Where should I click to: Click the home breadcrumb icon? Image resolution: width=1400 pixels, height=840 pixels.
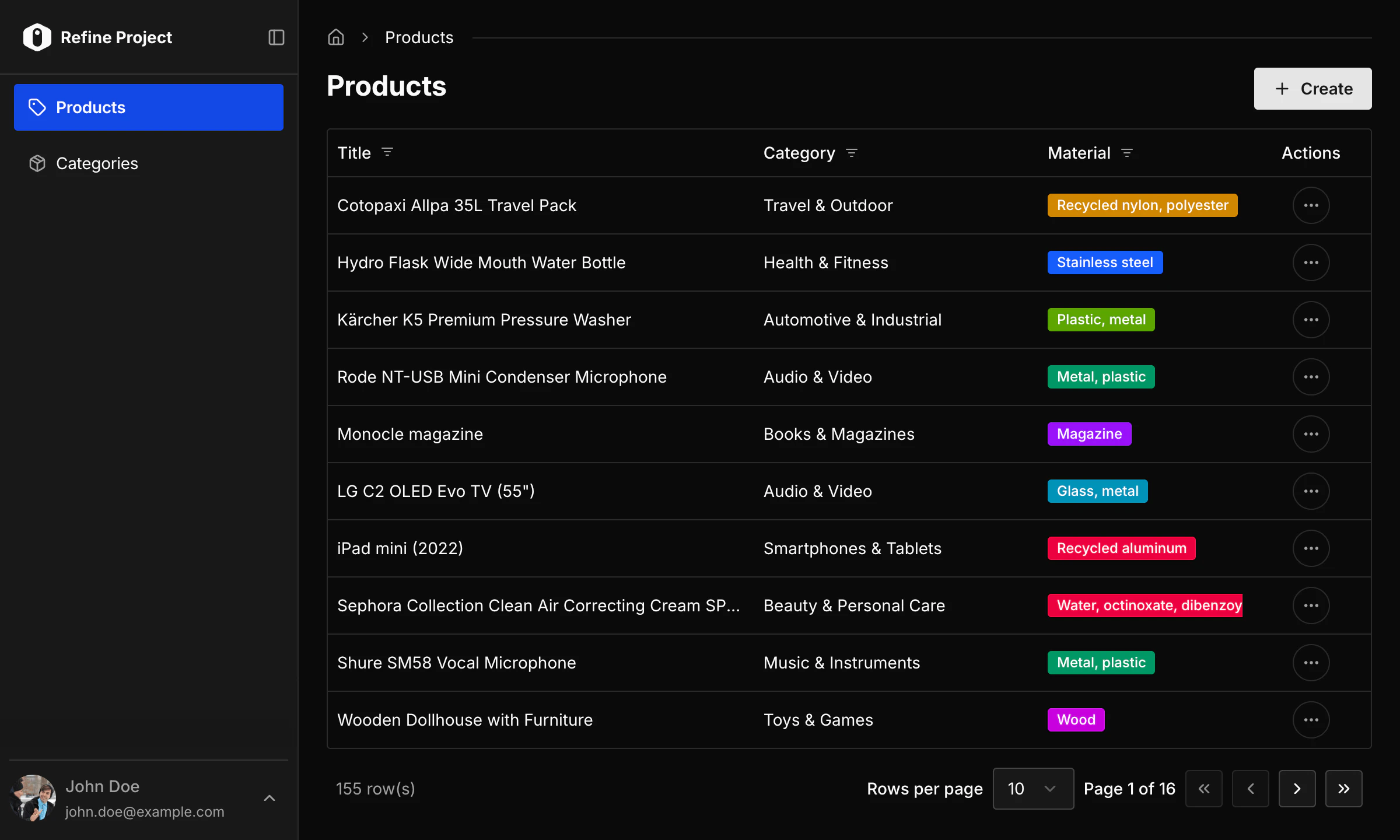click(x=336, y=37)
